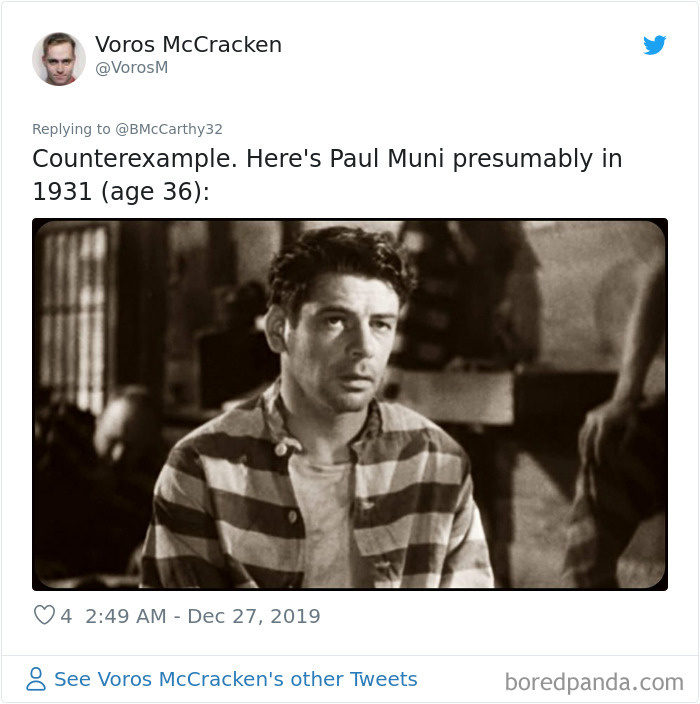
Task: Like the tweet with the heart icon
Action: (x=44, y=615)
